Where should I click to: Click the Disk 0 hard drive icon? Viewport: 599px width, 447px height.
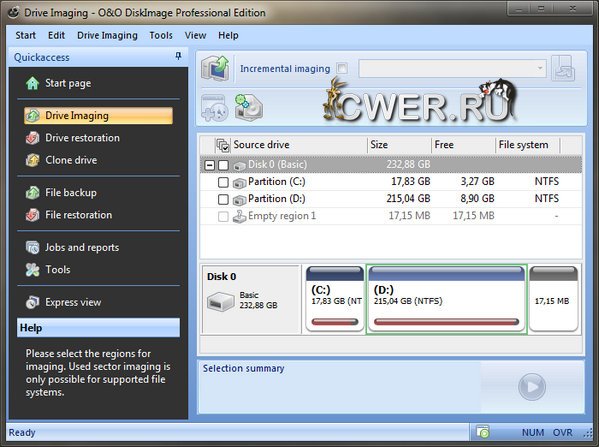pyautogui.click(x=220, y=301)
